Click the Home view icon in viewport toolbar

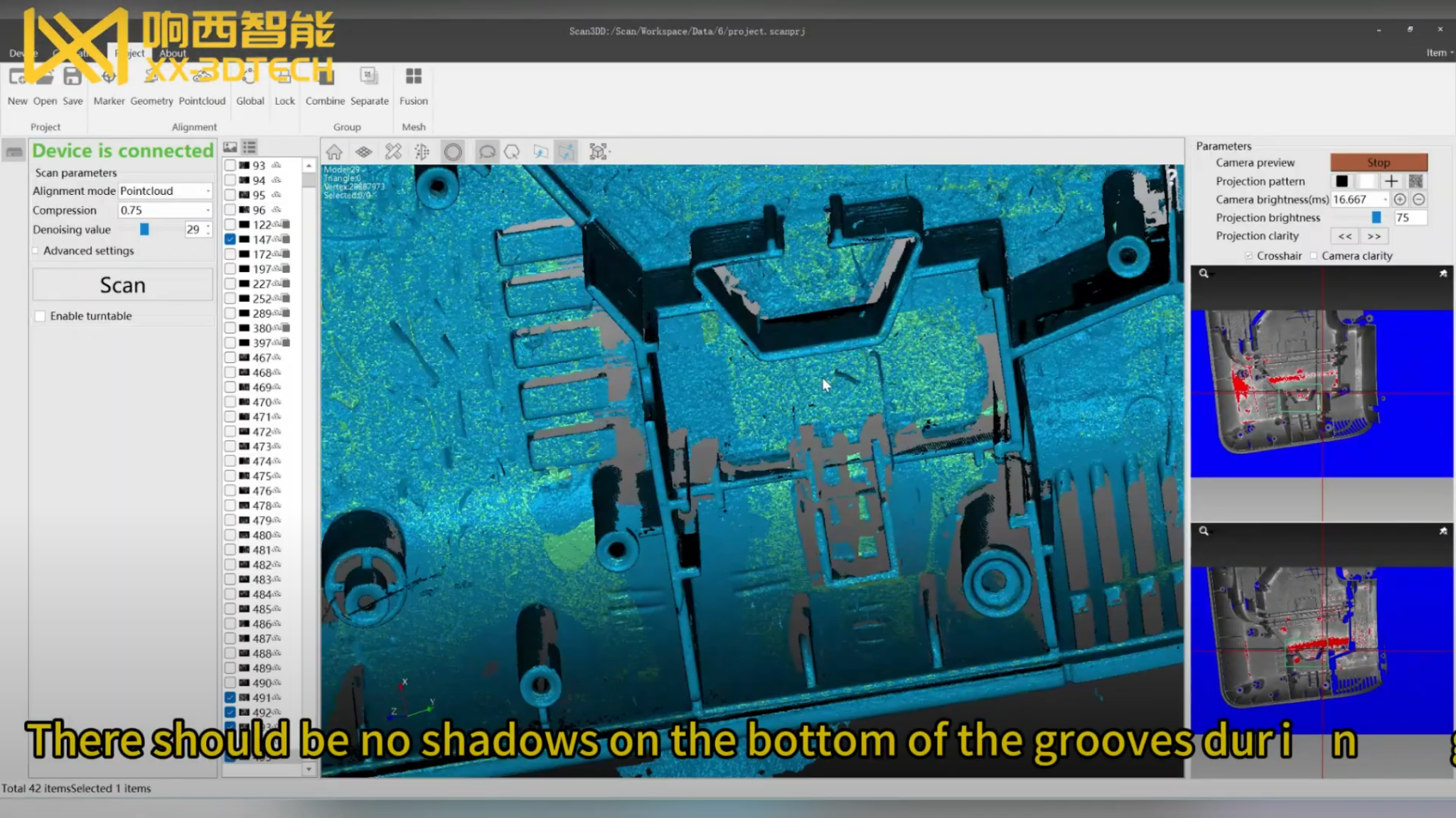[334, 151]
